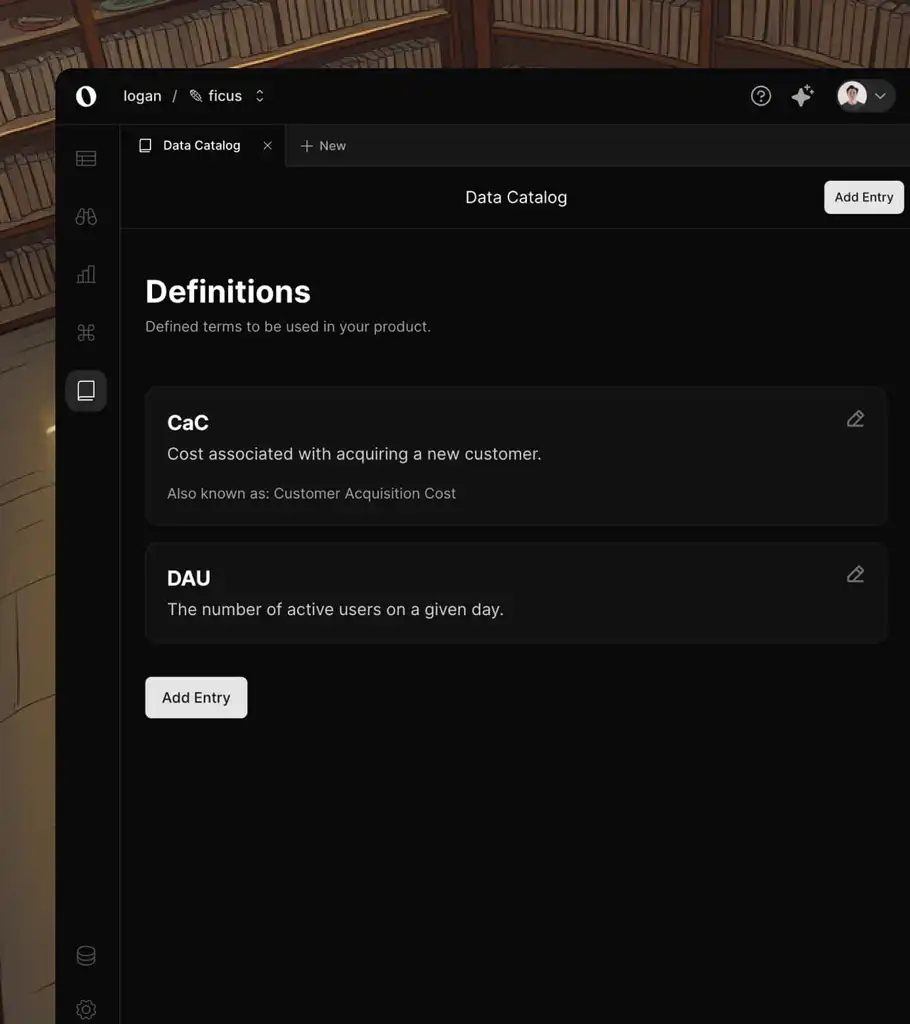Open settings via the gear icon
This screenshot has width=910, height=1024.
pyautogui.click(x=86, y=1009)
